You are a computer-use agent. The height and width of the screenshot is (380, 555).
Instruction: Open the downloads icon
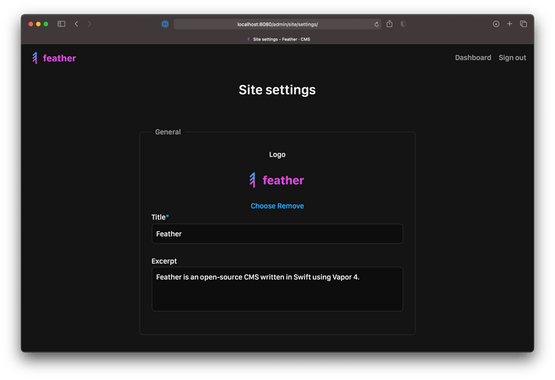tap(496, 24)
